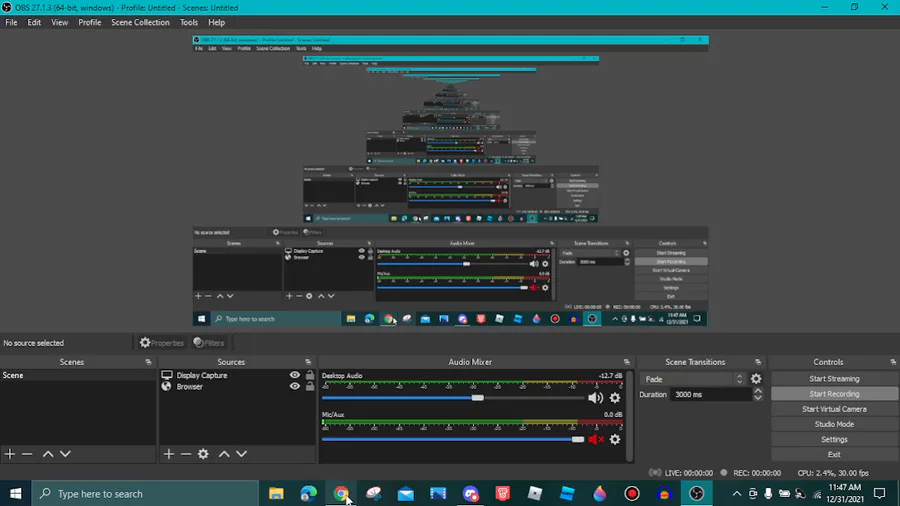Open the File menu
The height and width of the screenshot is (506, 900).
point(11,22)
